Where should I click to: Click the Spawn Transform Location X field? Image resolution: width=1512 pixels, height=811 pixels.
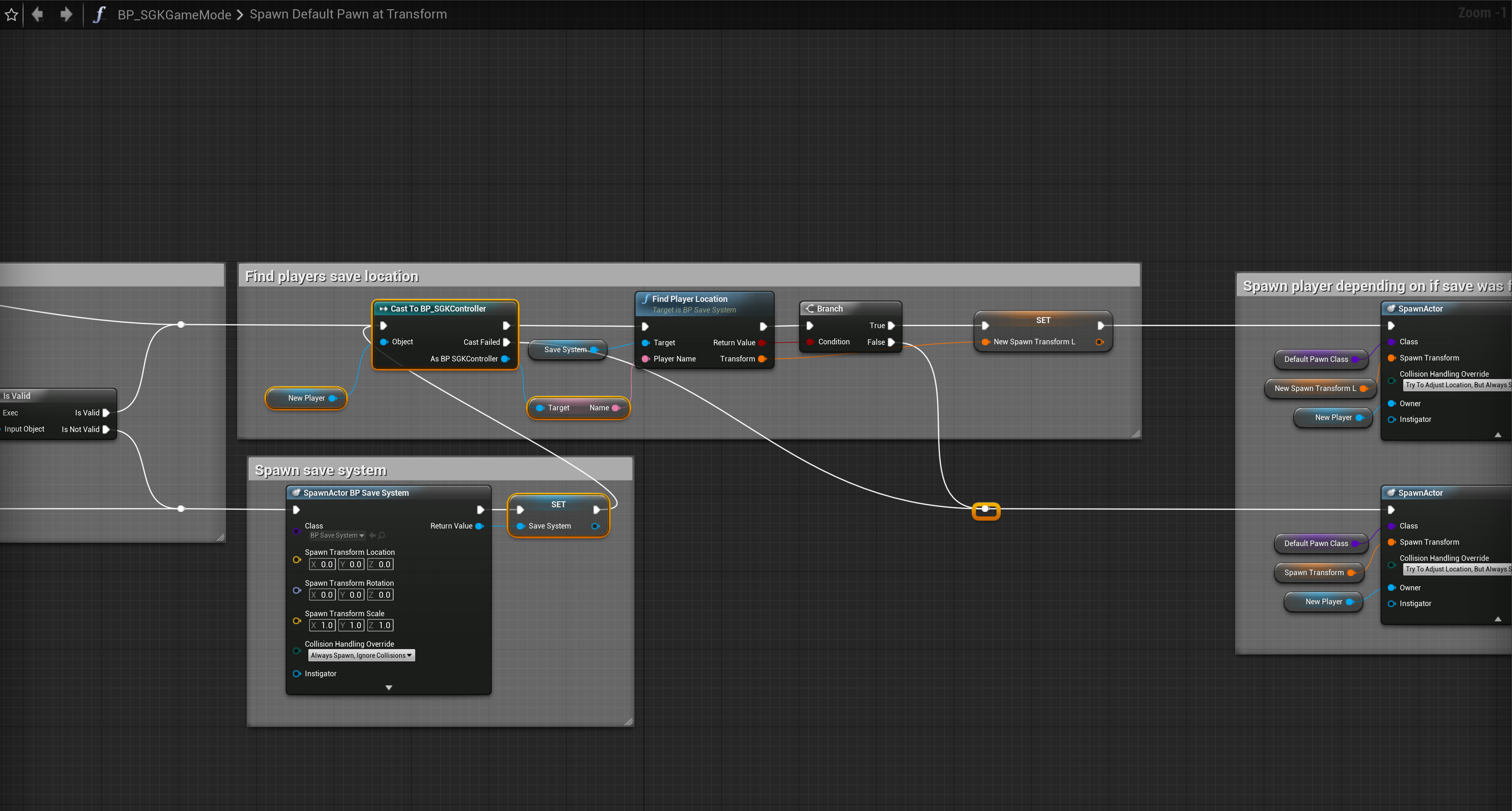point(322,565)
